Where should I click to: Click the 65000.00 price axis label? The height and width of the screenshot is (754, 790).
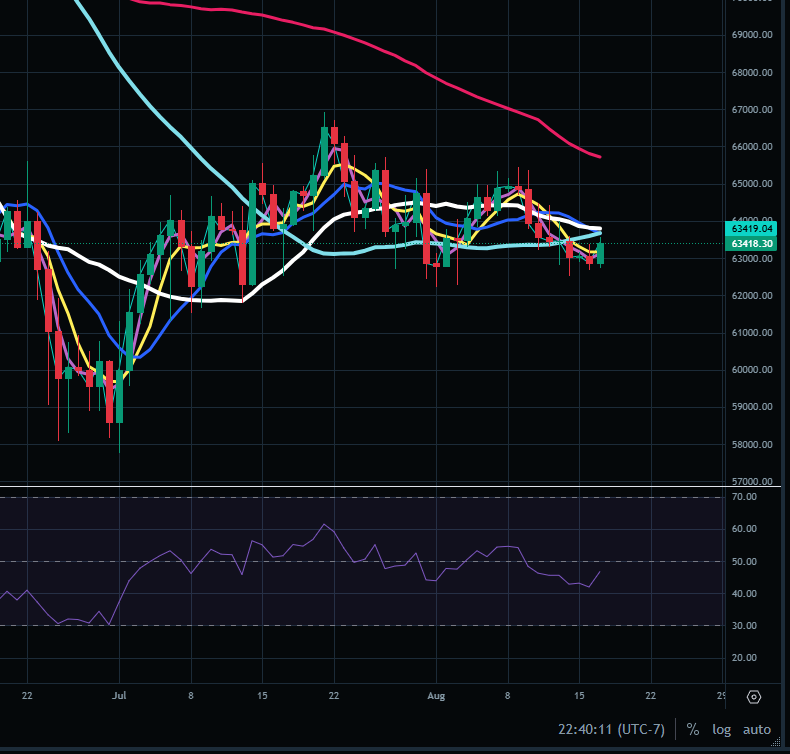click(752, 184)
